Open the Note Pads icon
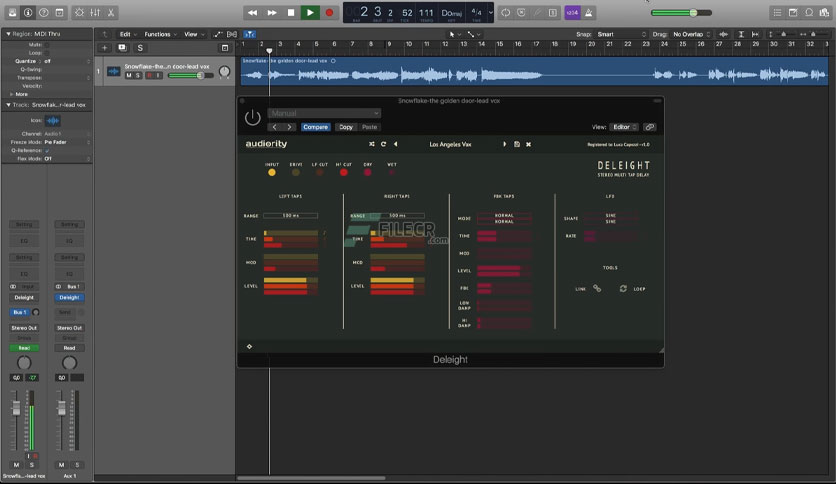Image resolution: width=836 pixels, height=484 pixels. click(793, 12)
